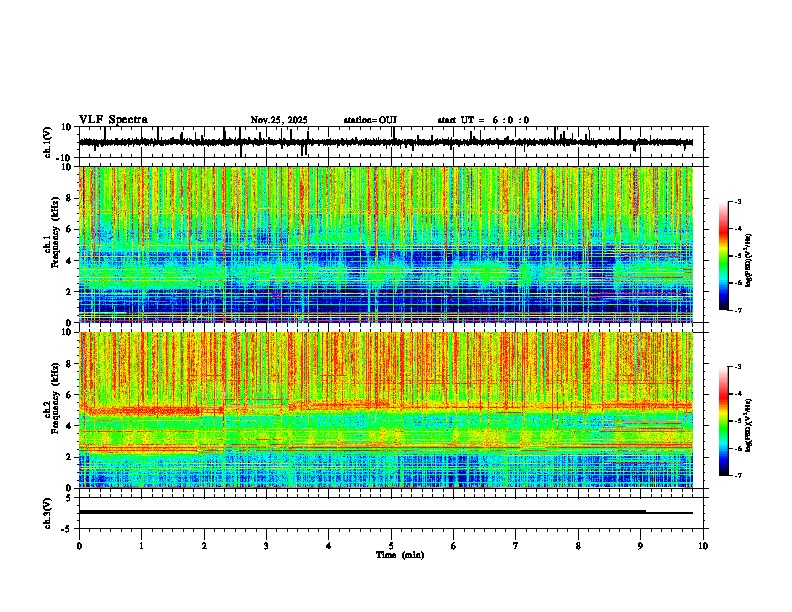The width and height of the screenshot is (792, 612).
Task: Click the ch.1 spectrogram 6 kHz tick label
Action: click(x=70, y=230)
